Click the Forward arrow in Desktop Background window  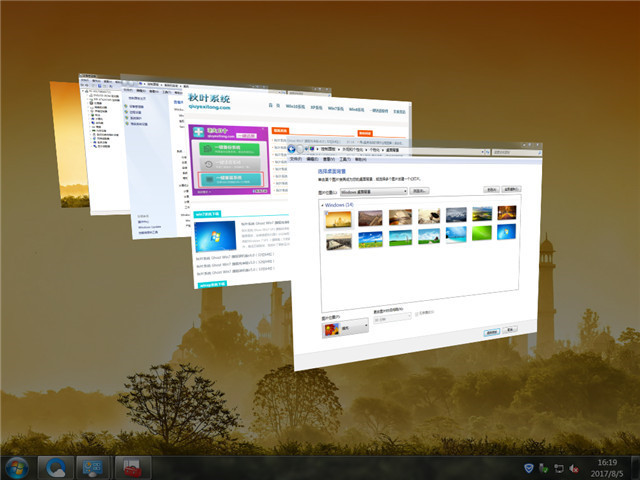[x=300, y=149]
